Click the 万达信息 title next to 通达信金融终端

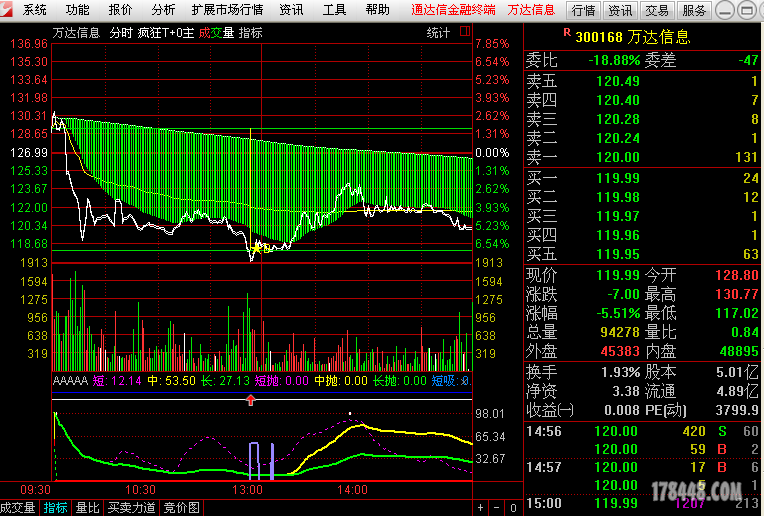pos(531,10)
